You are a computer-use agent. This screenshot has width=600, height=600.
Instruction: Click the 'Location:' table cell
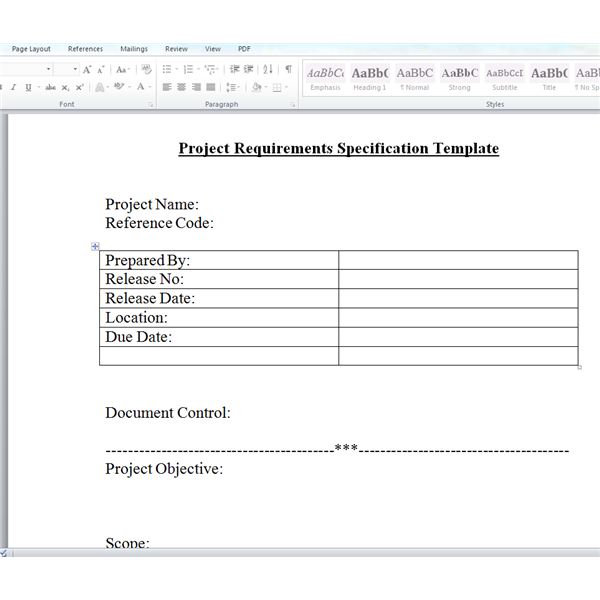[x=219, y=318]
